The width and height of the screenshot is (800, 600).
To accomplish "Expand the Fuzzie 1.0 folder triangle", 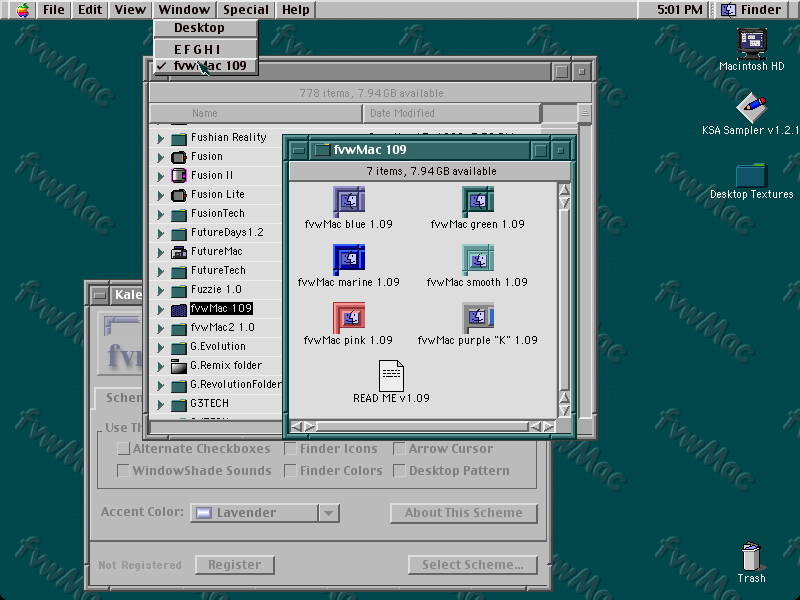I will coord(160,290).
